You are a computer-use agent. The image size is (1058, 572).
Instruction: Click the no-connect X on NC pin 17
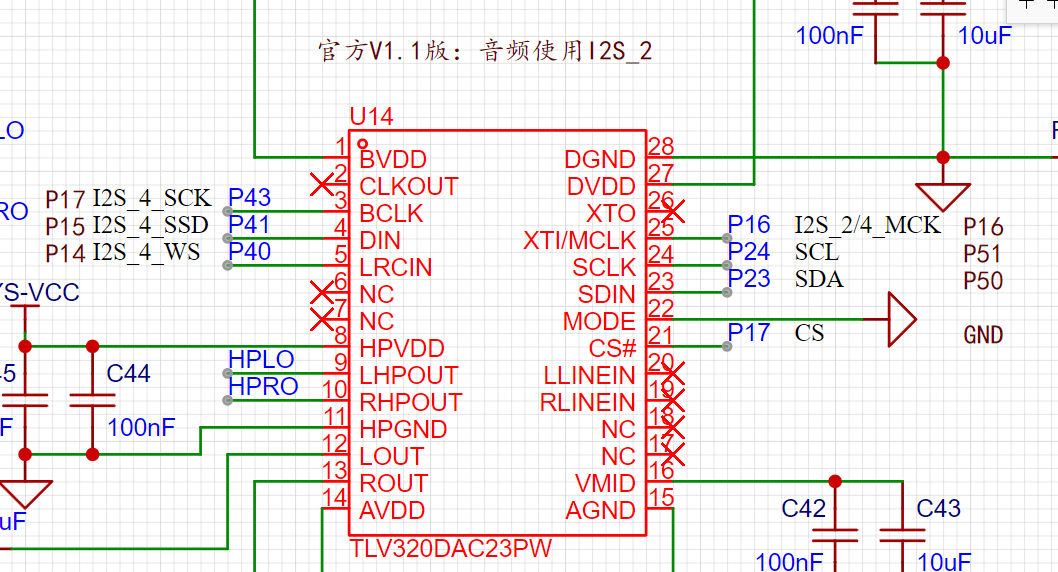pyautogui.click(x=673, y=454)
